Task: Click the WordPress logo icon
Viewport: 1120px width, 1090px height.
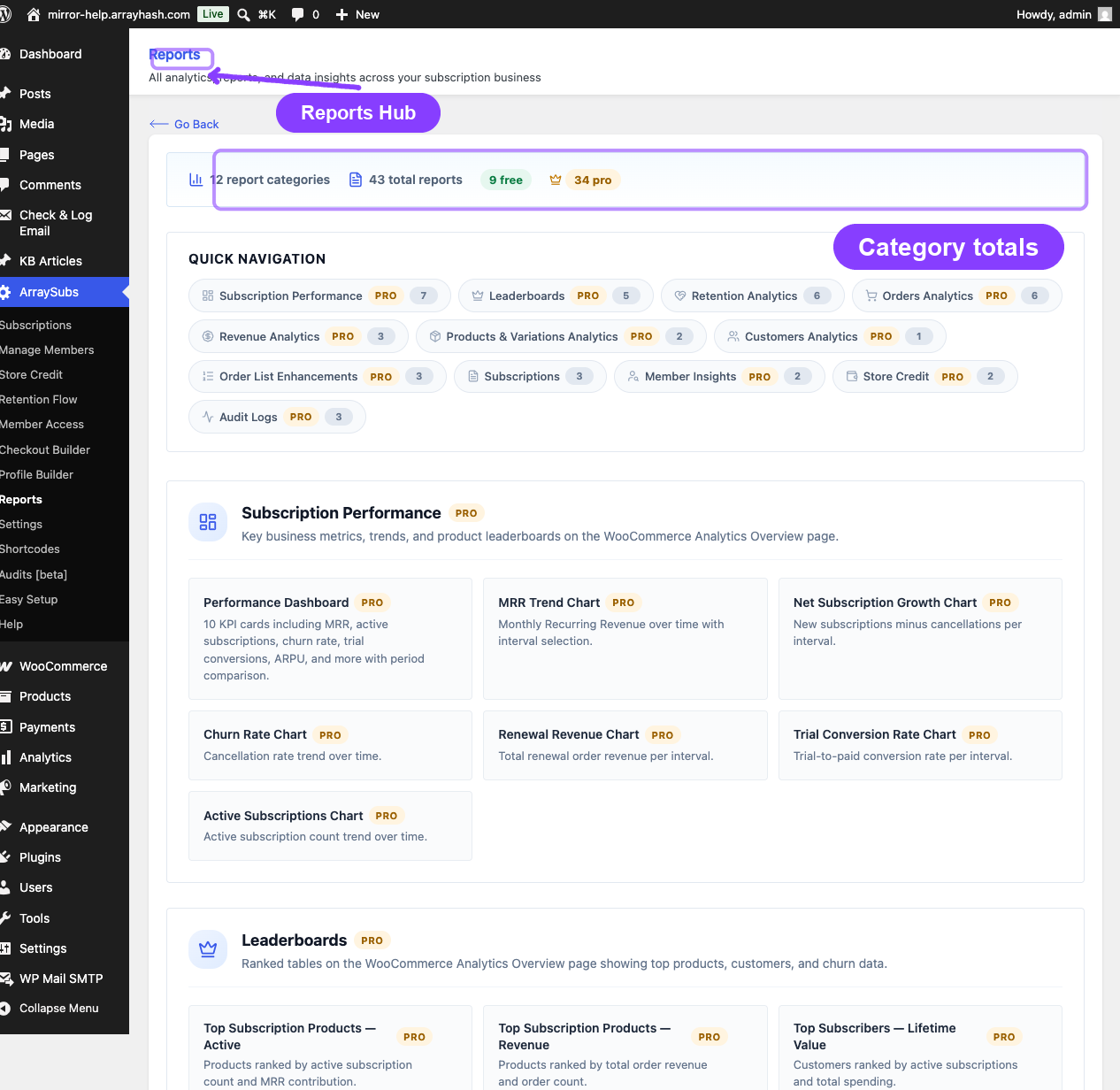Action: click(x=4, y=14)
